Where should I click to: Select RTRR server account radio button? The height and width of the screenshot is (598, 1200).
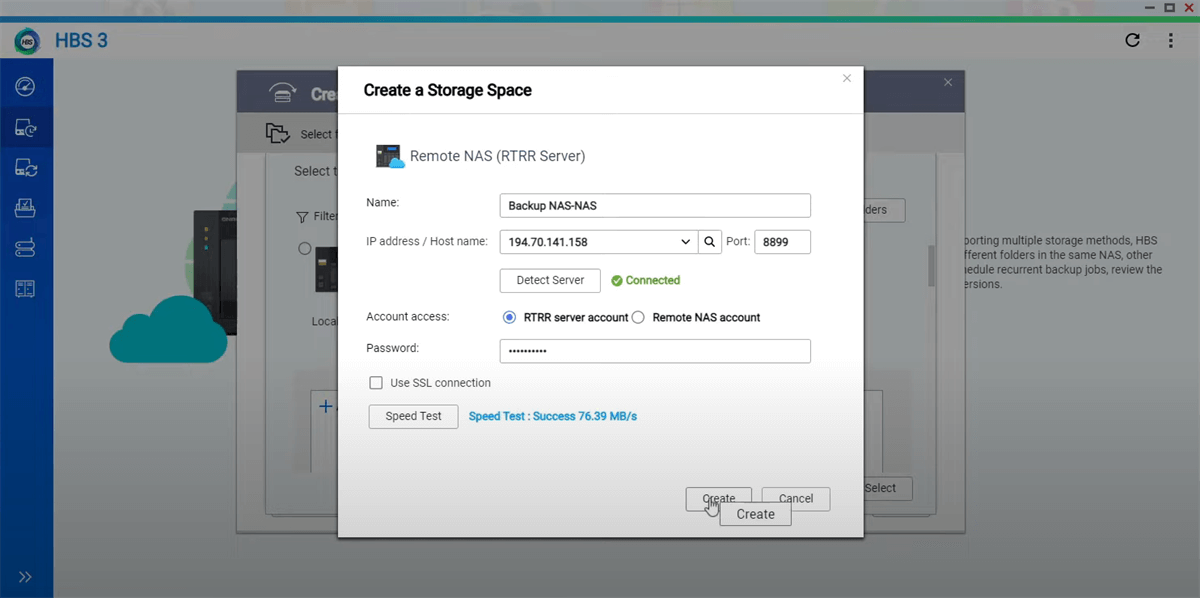[509, 317]
